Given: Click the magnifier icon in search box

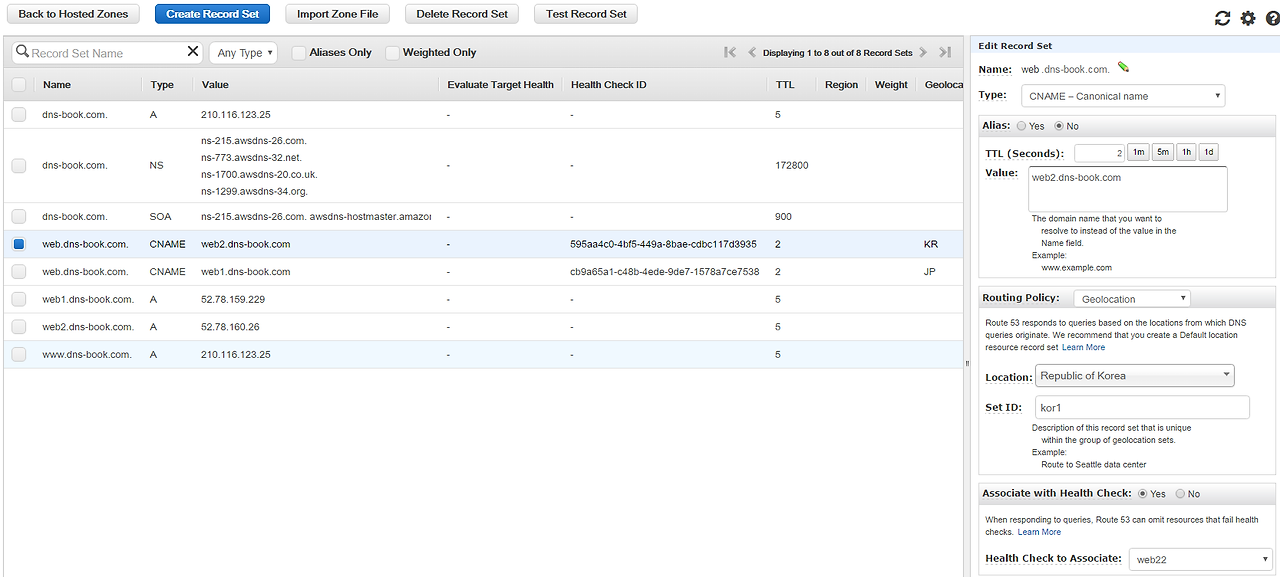Looking at the screenshot, I should (x=22, y=52).
